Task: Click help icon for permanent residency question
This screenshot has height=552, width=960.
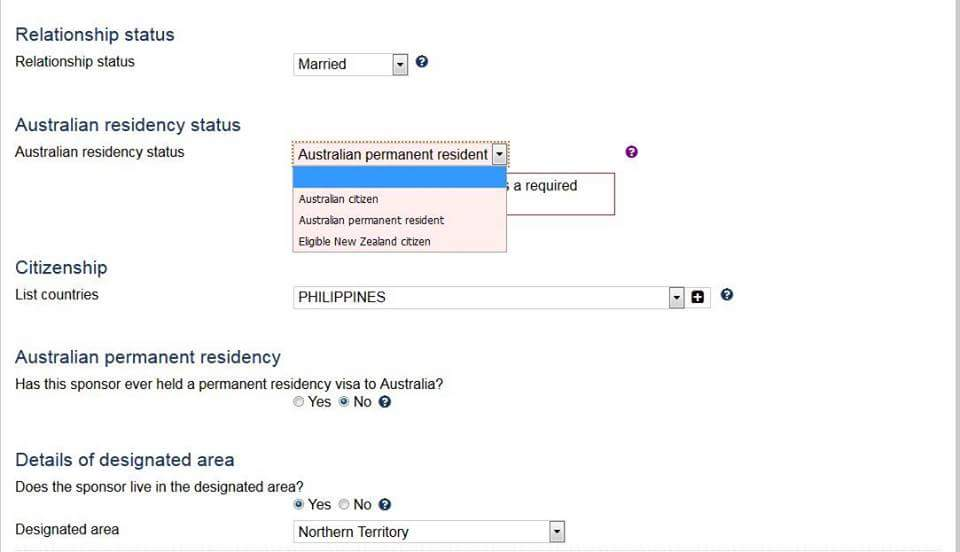Action: click(x=385, y=402)
